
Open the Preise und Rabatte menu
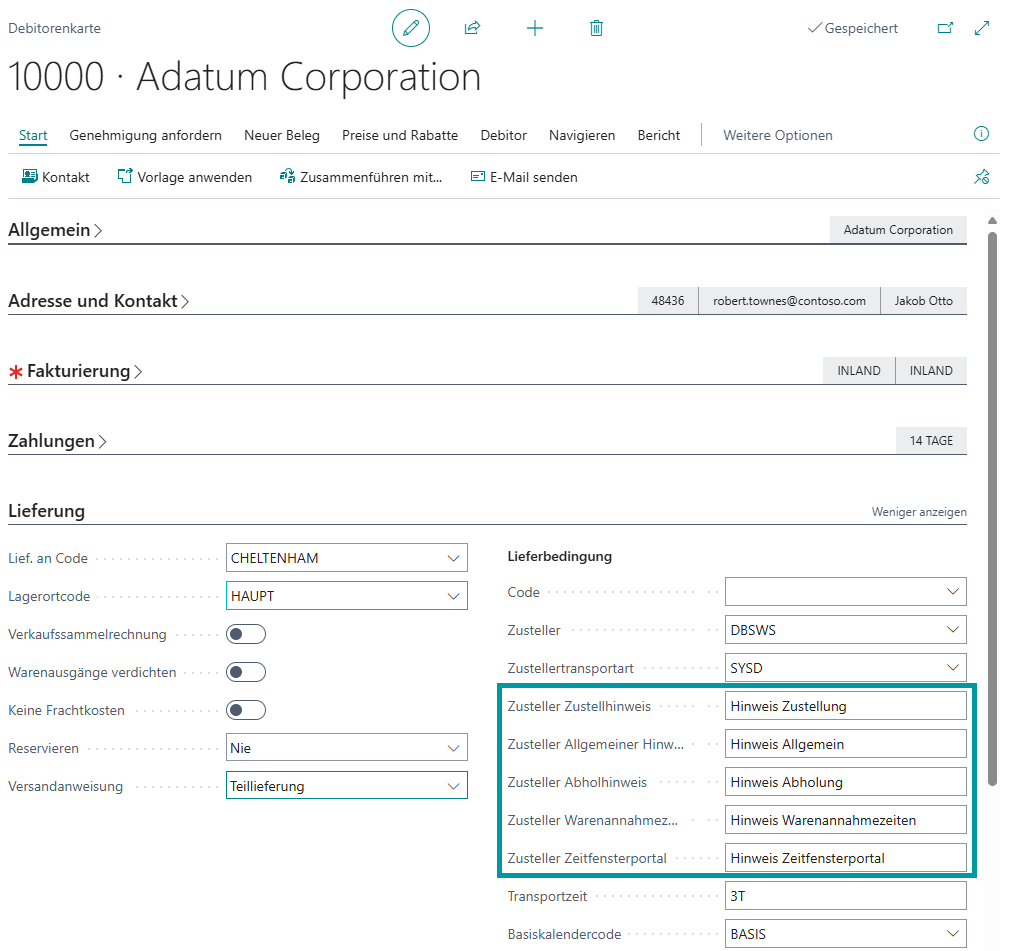click(x=400, y=135)
